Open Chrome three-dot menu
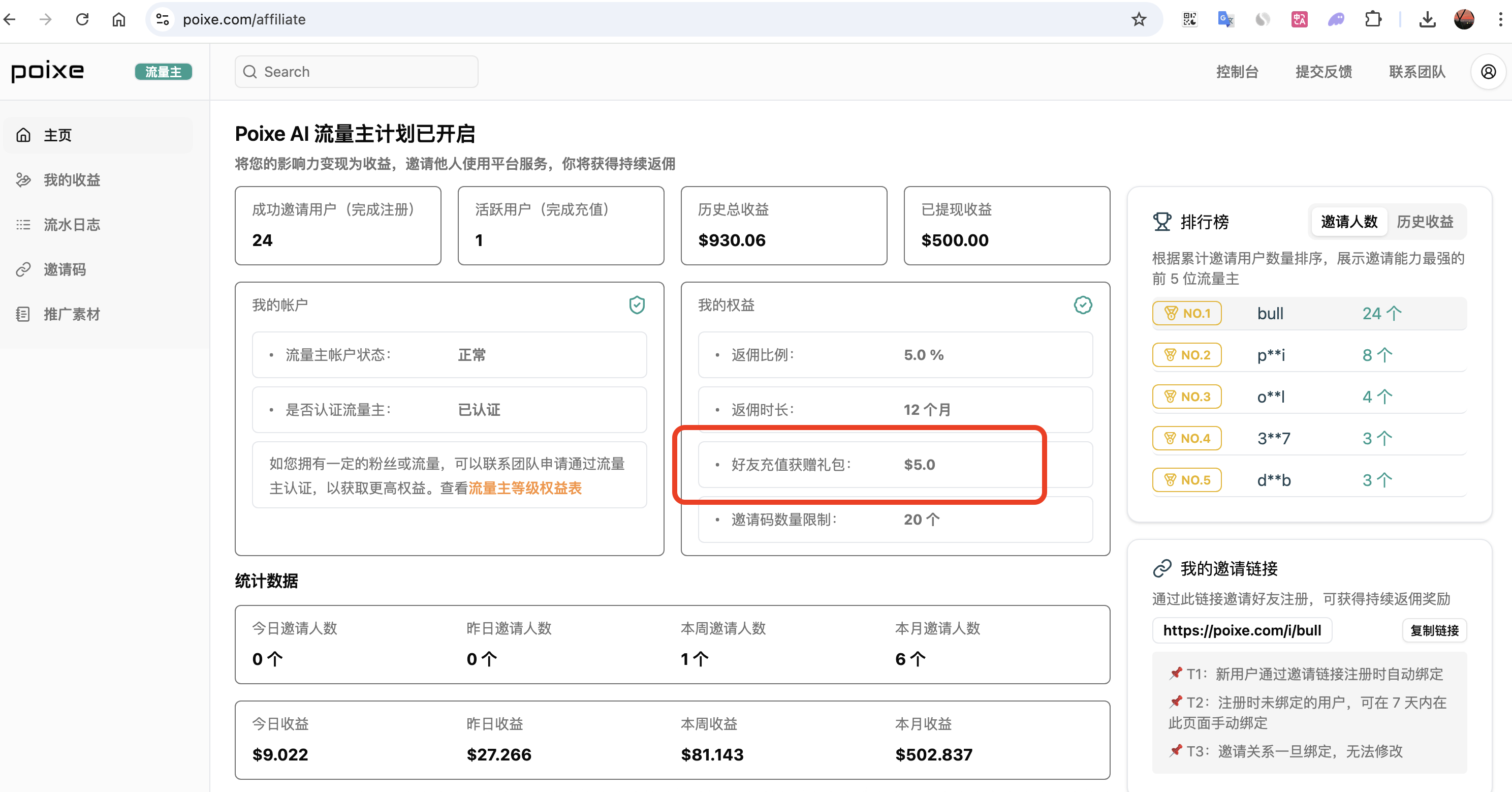 (1500, 19)
